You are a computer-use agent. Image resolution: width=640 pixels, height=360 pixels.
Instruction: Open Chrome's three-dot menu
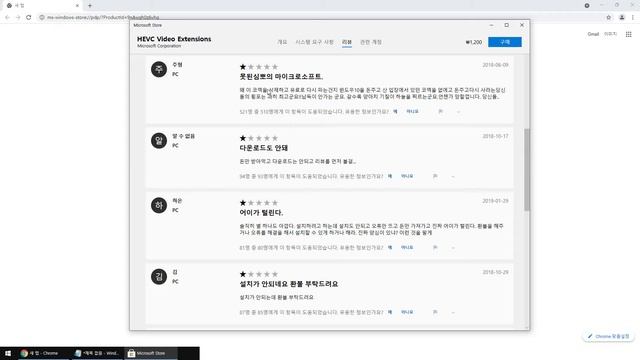coord(633,17)
